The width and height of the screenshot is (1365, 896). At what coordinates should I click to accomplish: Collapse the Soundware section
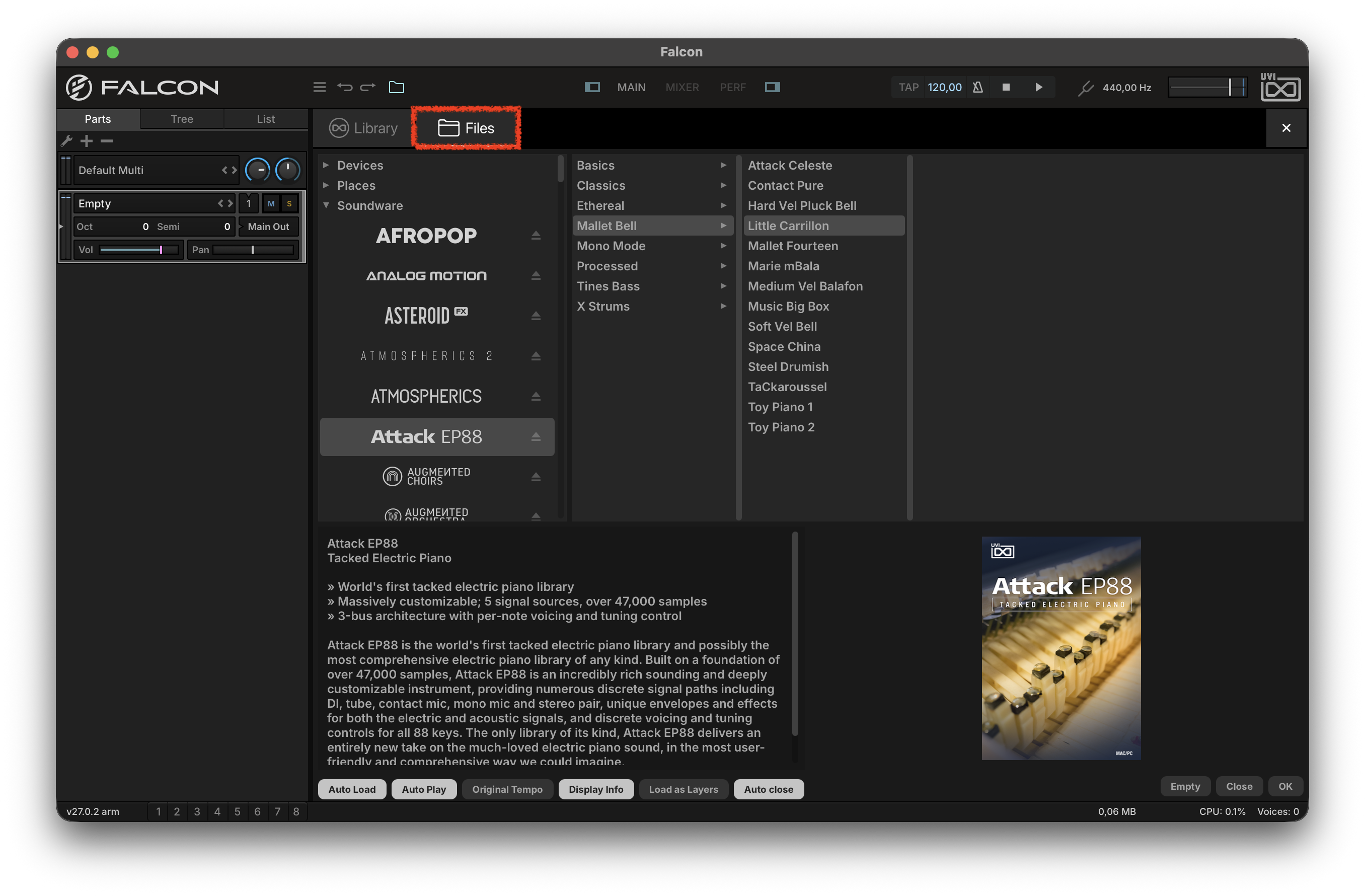click(x=326, y=205)
